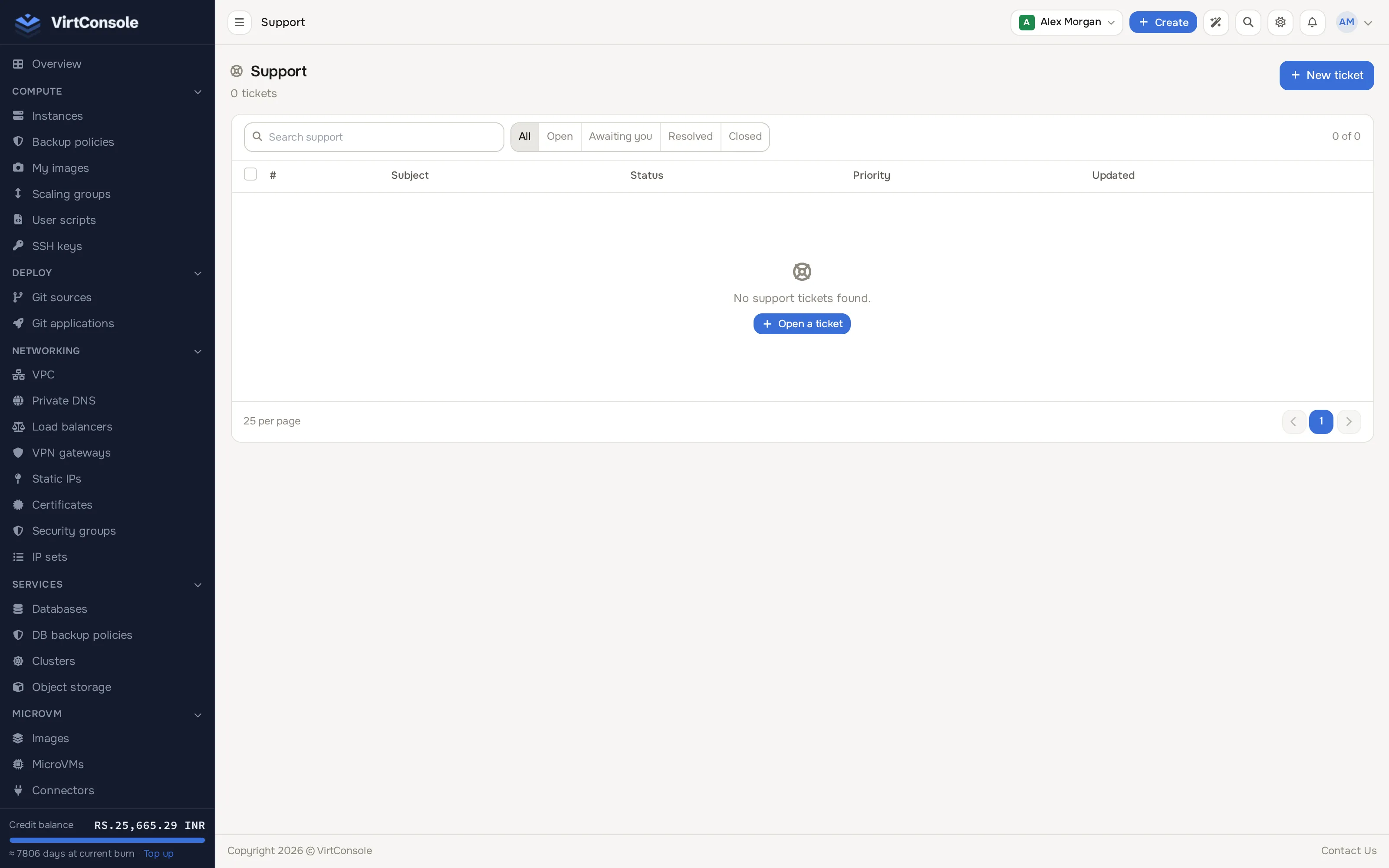Collapse the NETWORKING sidebar section

tap(197, 352)
